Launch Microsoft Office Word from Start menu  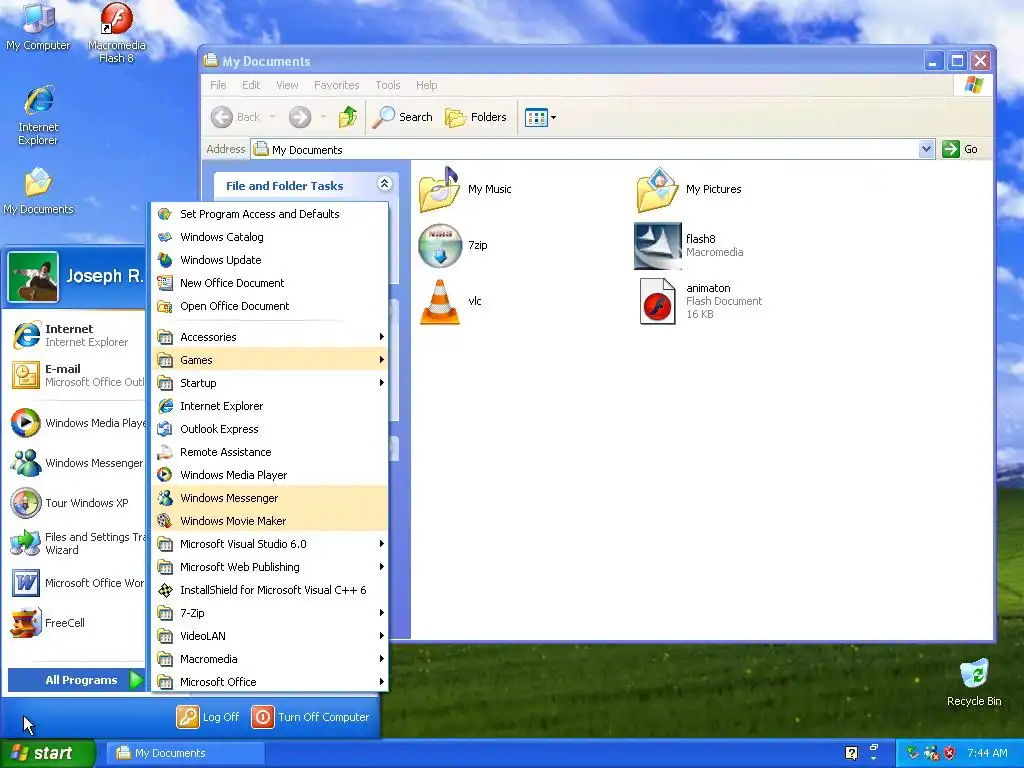coord(74,583)
